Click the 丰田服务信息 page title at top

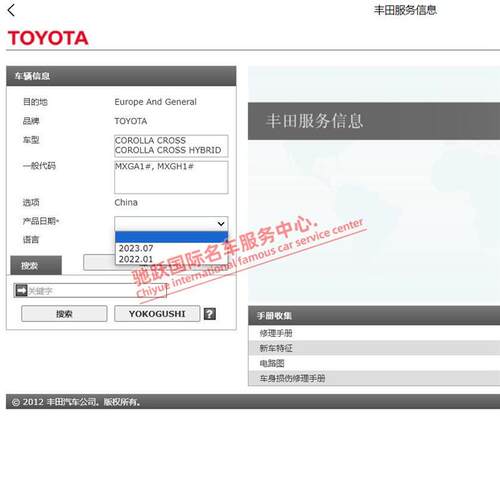coord(405,10)
